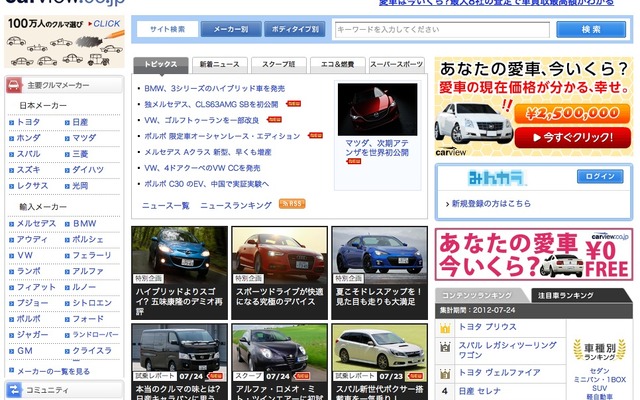Select the トピックス tab
The image size is (640, 400).
(x=161, y=64)
